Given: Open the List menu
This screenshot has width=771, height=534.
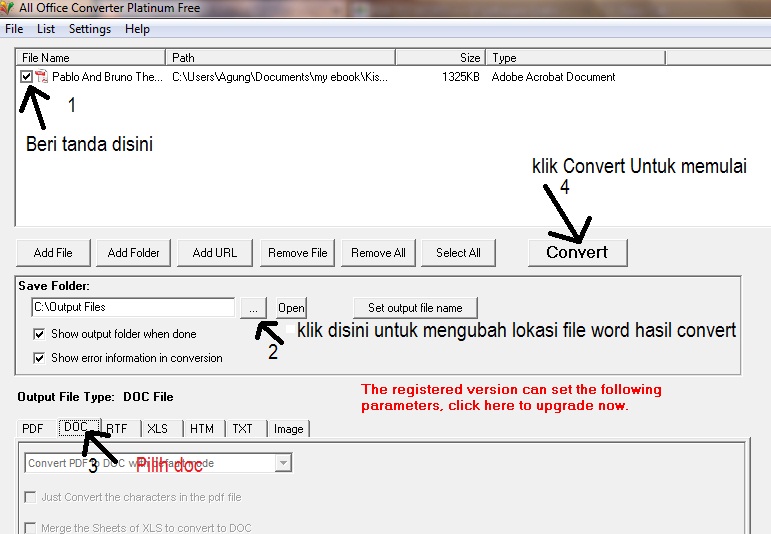Looking at the screenshot, I should (46, 29).
